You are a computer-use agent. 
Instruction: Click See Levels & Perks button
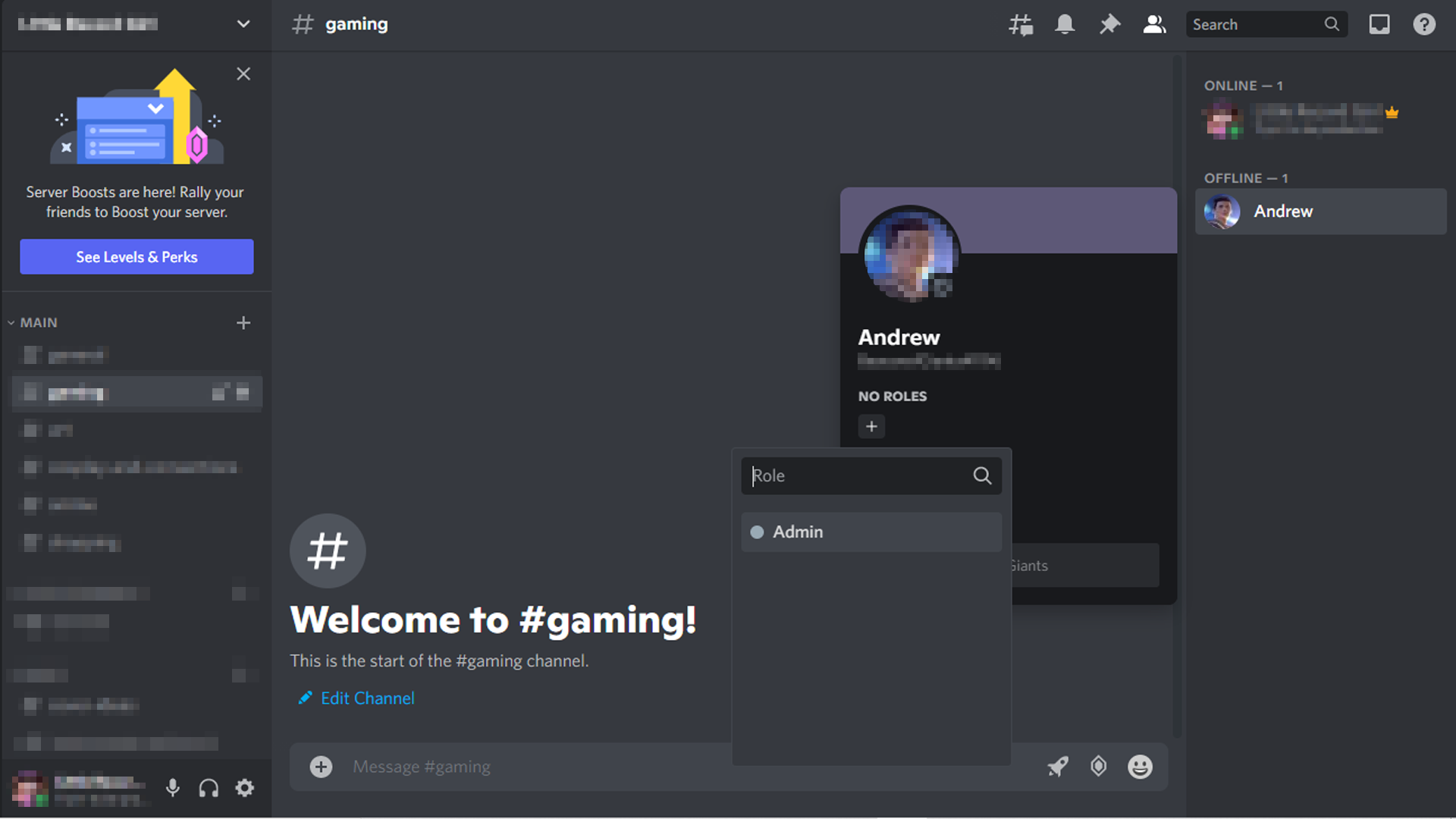point(136,256)
